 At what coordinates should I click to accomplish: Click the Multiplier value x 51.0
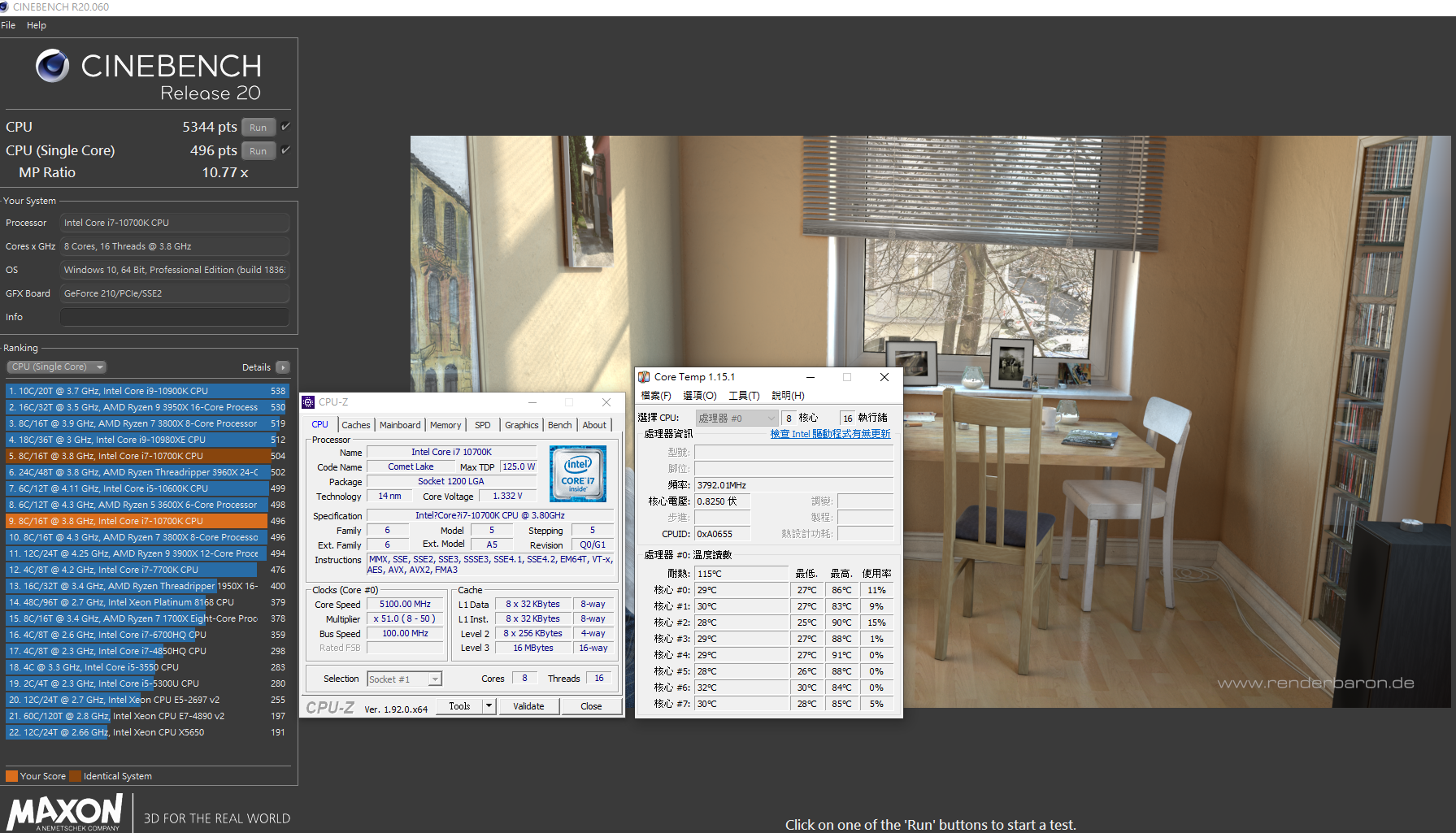(x=405, y=619)
